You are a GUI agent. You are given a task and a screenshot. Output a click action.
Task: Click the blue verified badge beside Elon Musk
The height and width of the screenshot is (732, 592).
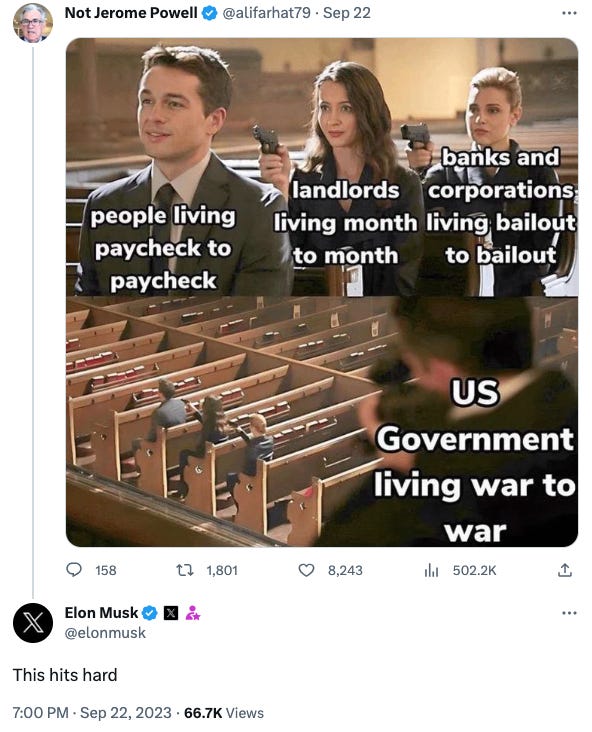tap(149, 612)
